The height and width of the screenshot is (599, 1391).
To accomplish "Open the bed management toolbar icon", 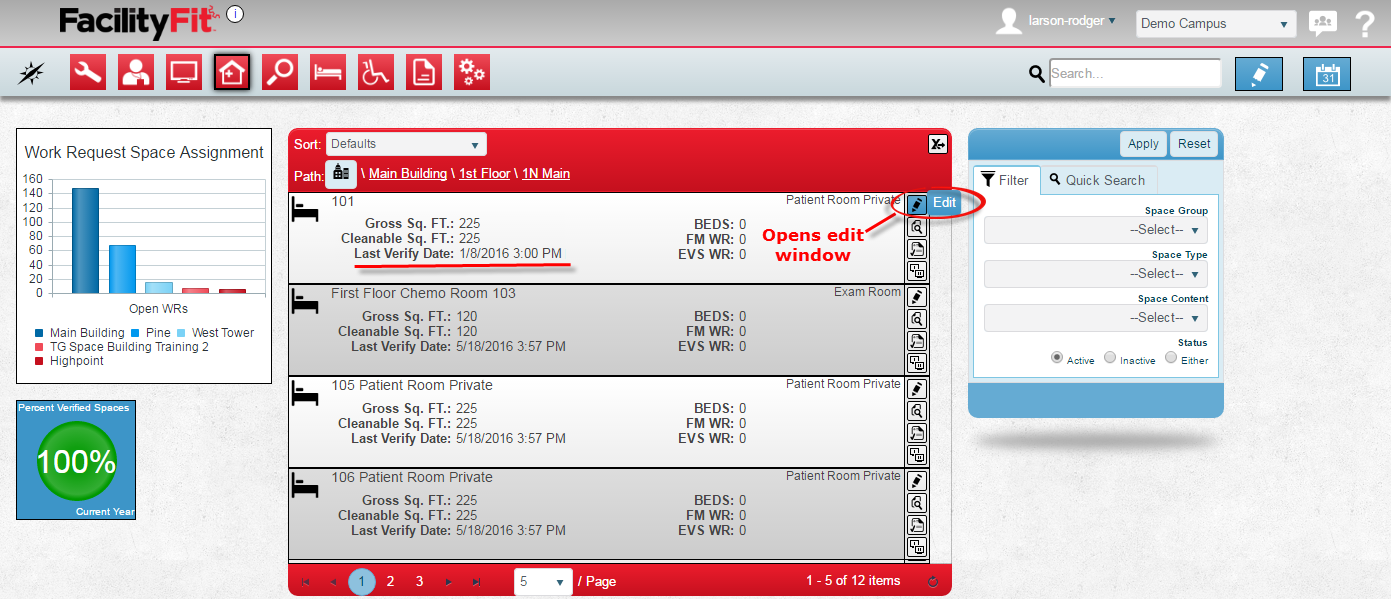I will pos(328,72).
